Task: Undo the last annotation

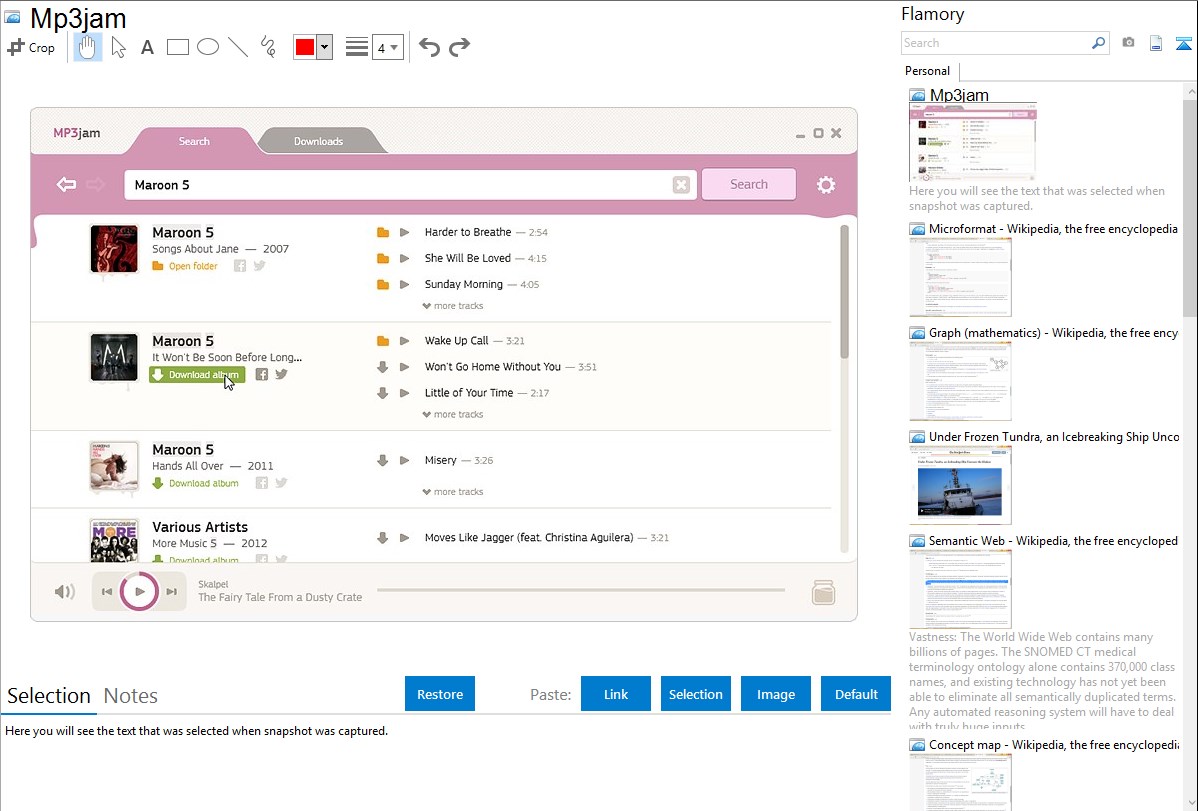Action: pos(429,47)
